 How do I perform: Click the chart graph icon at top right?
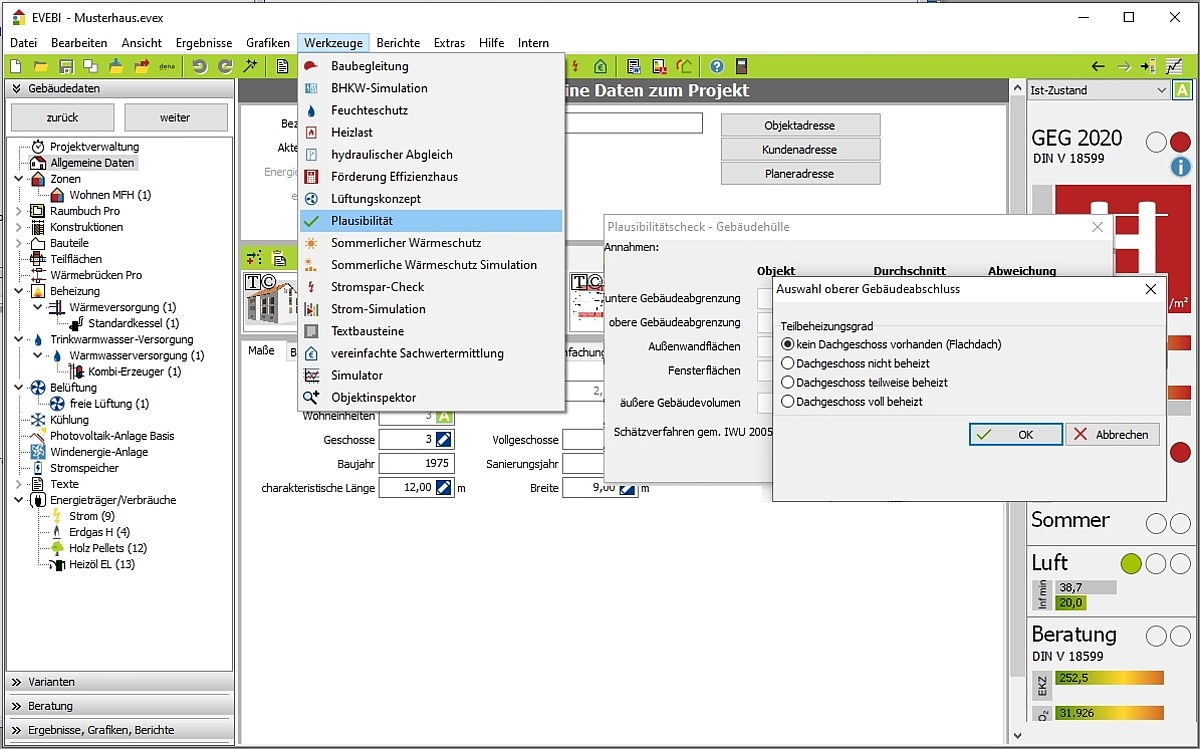tap(1174, 66)
